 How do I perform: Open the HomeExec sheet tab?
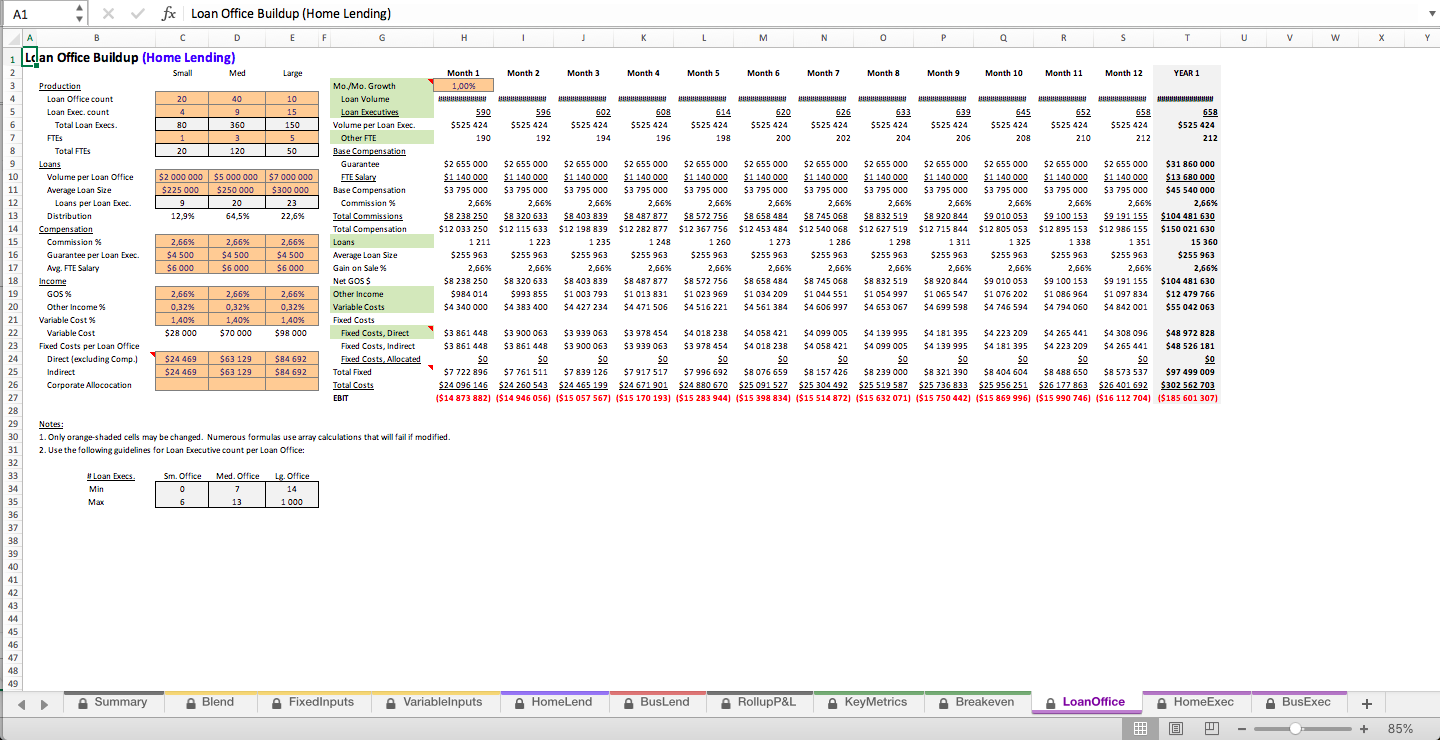pyautogui.click(x=1195, y=702)
